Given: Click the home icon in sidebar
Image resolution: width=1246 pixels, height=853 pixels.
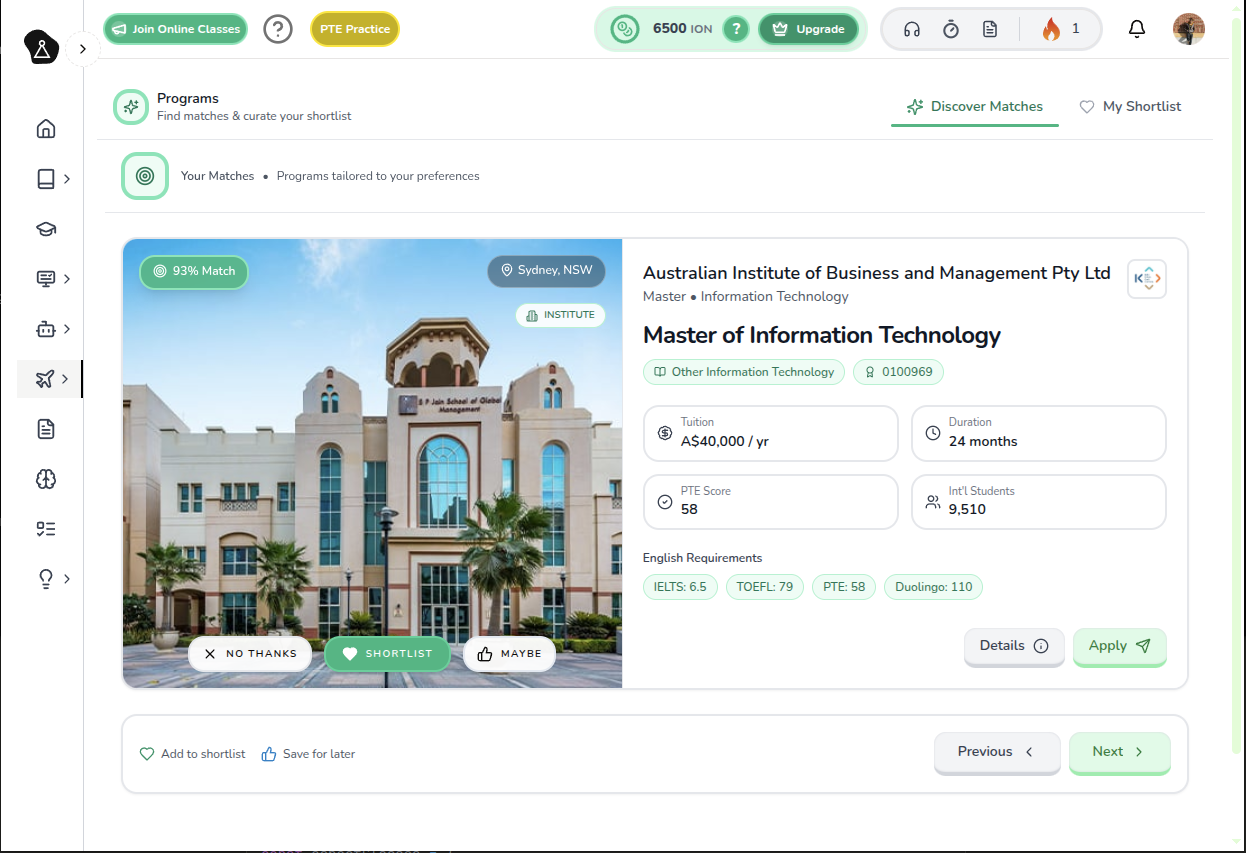Looking at the screenshot, I should [x=45, y=129].
